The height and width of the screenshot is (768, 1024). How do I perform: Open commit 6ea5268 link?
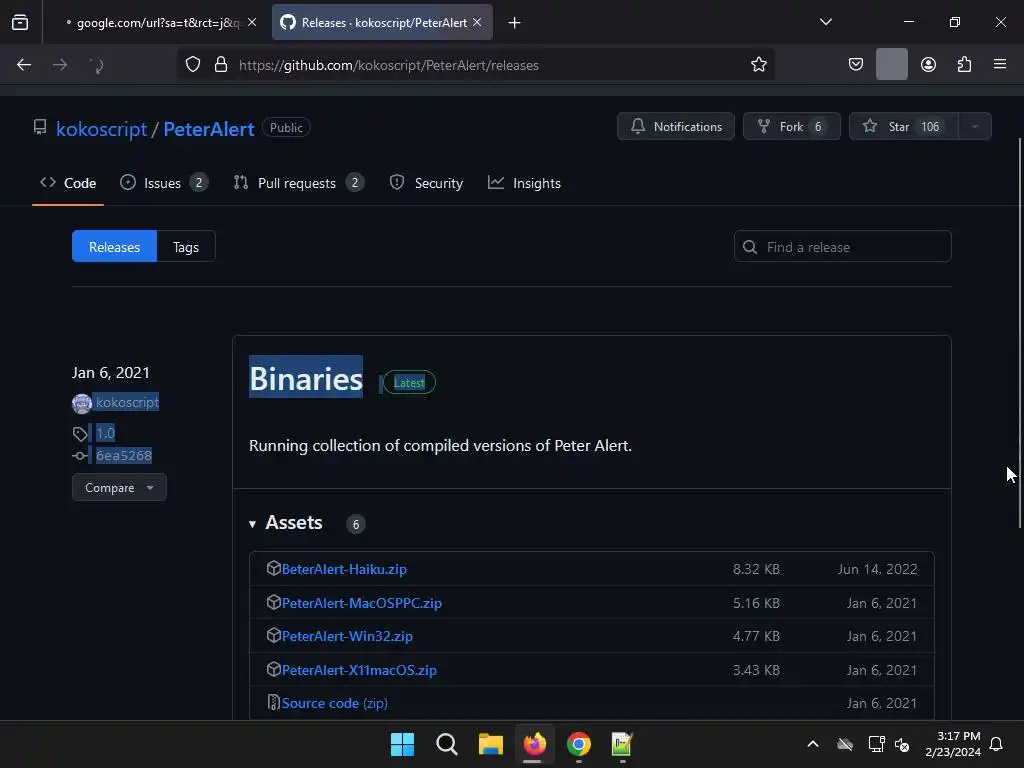tap(124, 455)
